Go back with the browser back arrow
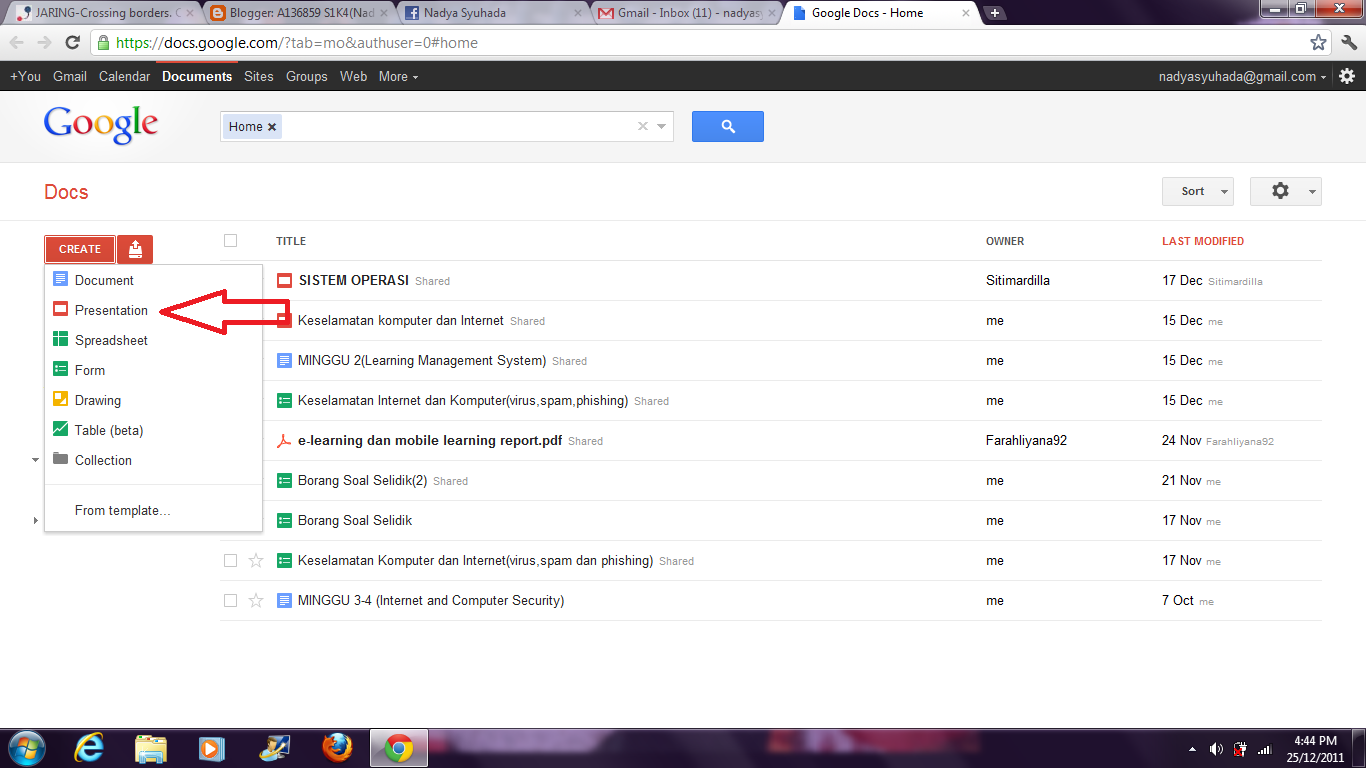This screenshot has width=1366, height=768. [16, 43]
